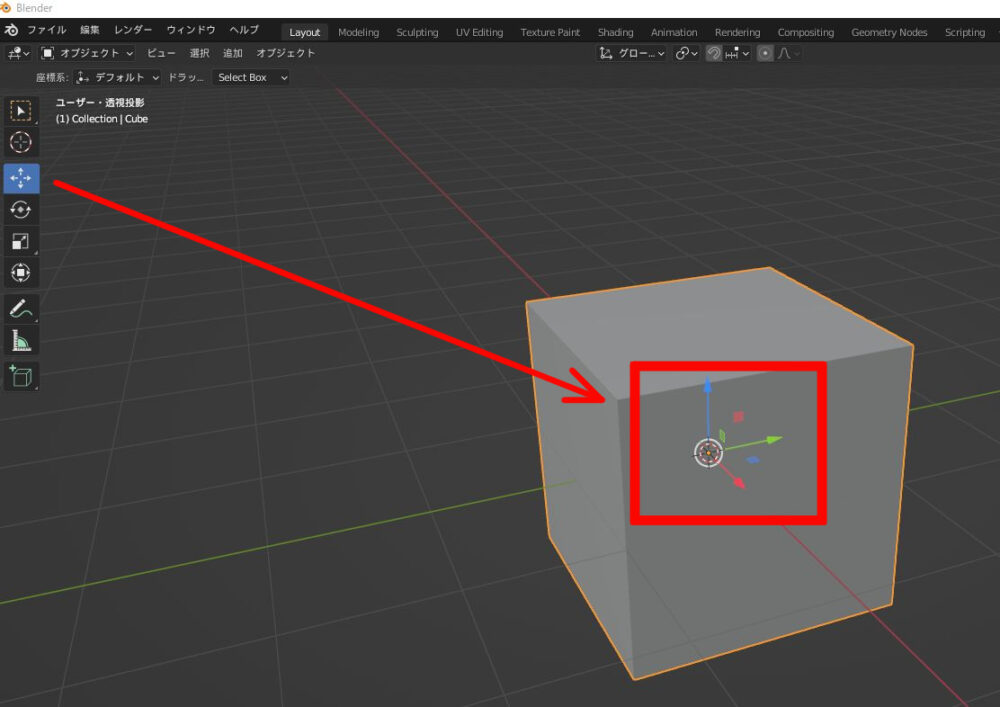Click the Blender logo menu icon
The height and width of the screenshot is (707, 1000).
[x=11, y=30]
